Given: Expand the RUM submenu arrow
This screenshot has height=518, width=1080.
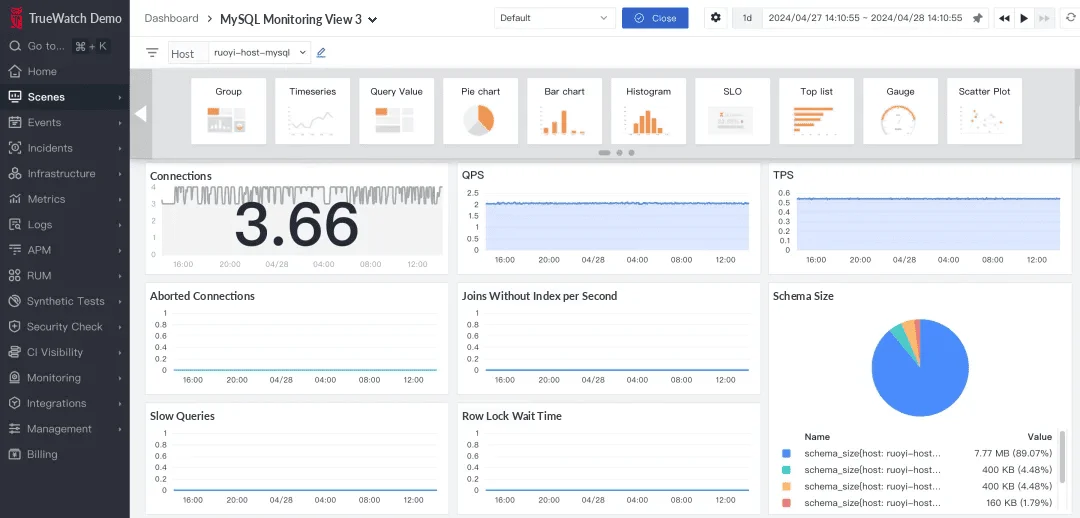Looking at the screenshot, I should click(120, 276).
